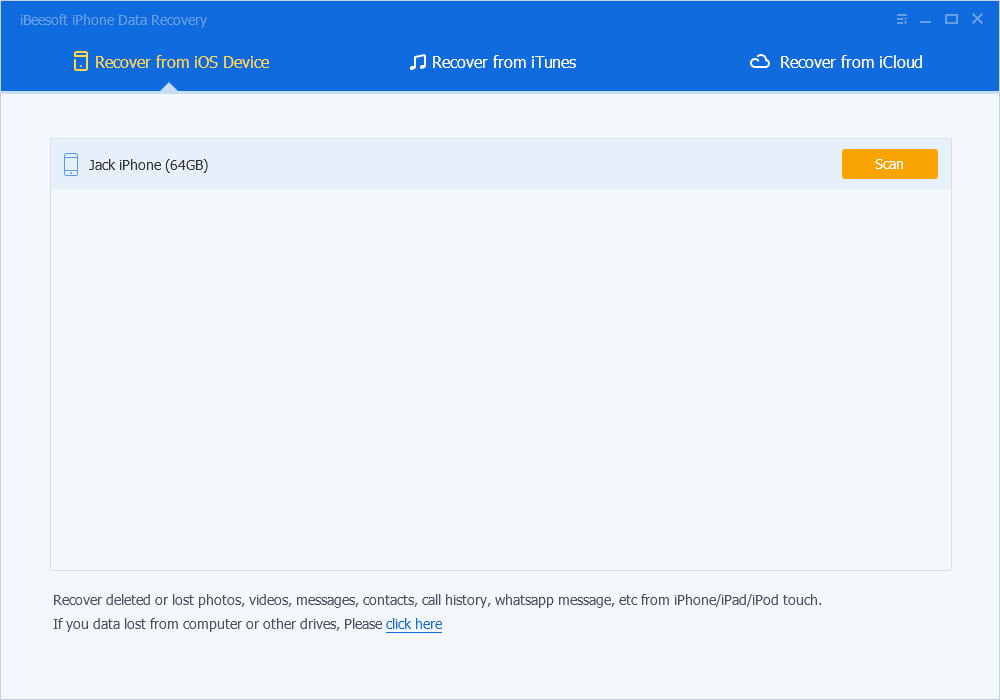This screenshot has height=700, width=1000.
Task: Close the iPhone Data Recovery window
Action: click(977, 19)
